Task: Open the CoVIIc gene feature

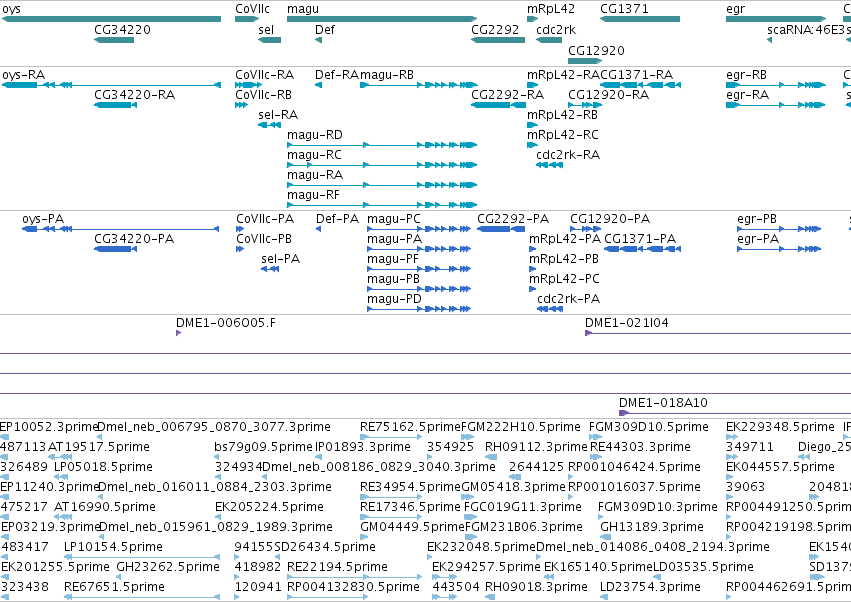Action: point(247,19)
